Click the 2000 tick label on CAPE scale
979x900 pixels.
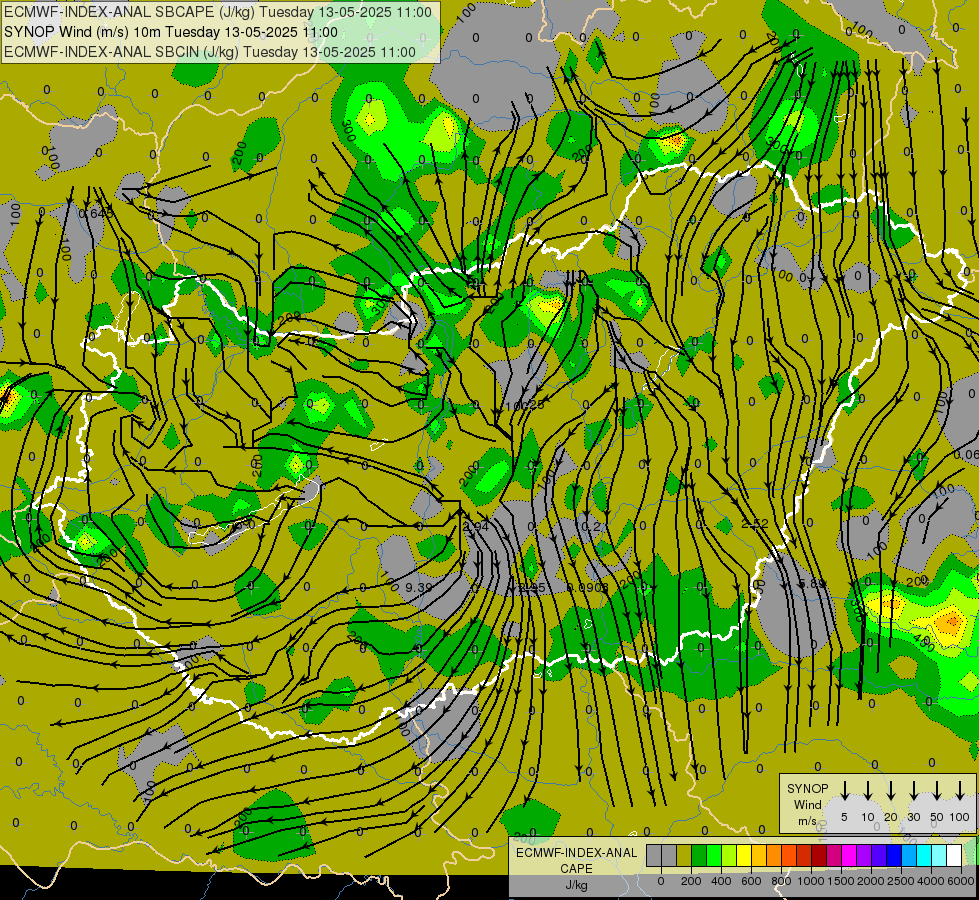(x=870, y=881)
